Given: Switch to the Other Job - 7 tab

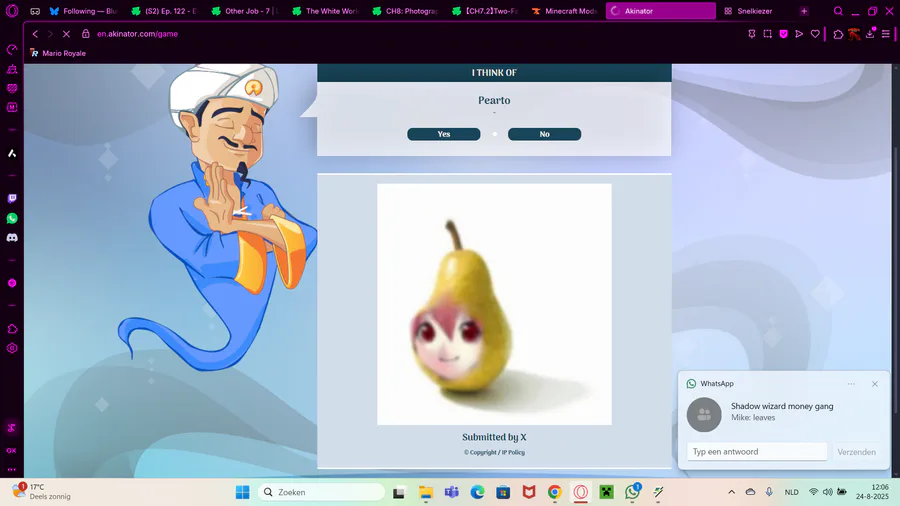Looking at the screenshot, I should [245, 11].
